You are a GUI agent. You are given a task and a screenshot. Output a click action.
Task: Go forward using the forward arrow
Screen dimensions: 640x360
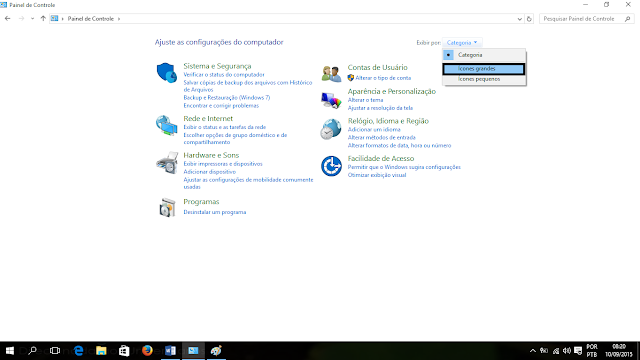(21, 18)
